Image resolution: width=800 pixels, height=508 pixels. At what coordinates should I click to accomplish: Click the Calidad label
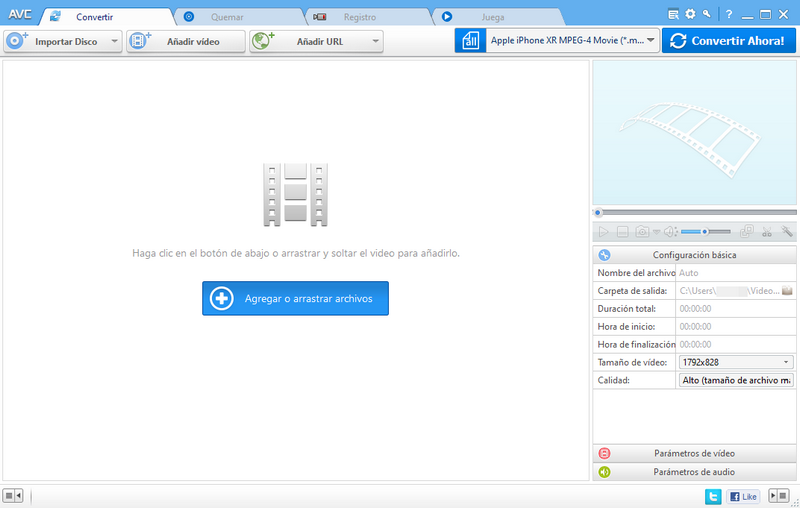point(614,380)
